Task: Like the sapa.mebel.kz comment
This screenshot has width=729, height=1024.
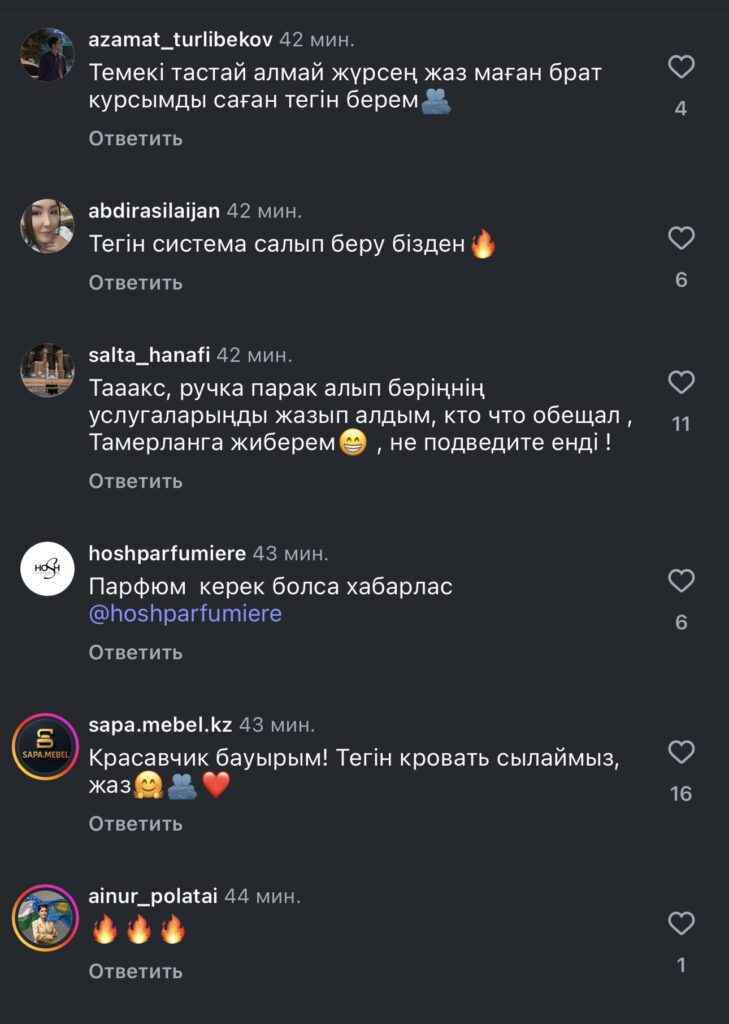Action: (x=681, y=753)
